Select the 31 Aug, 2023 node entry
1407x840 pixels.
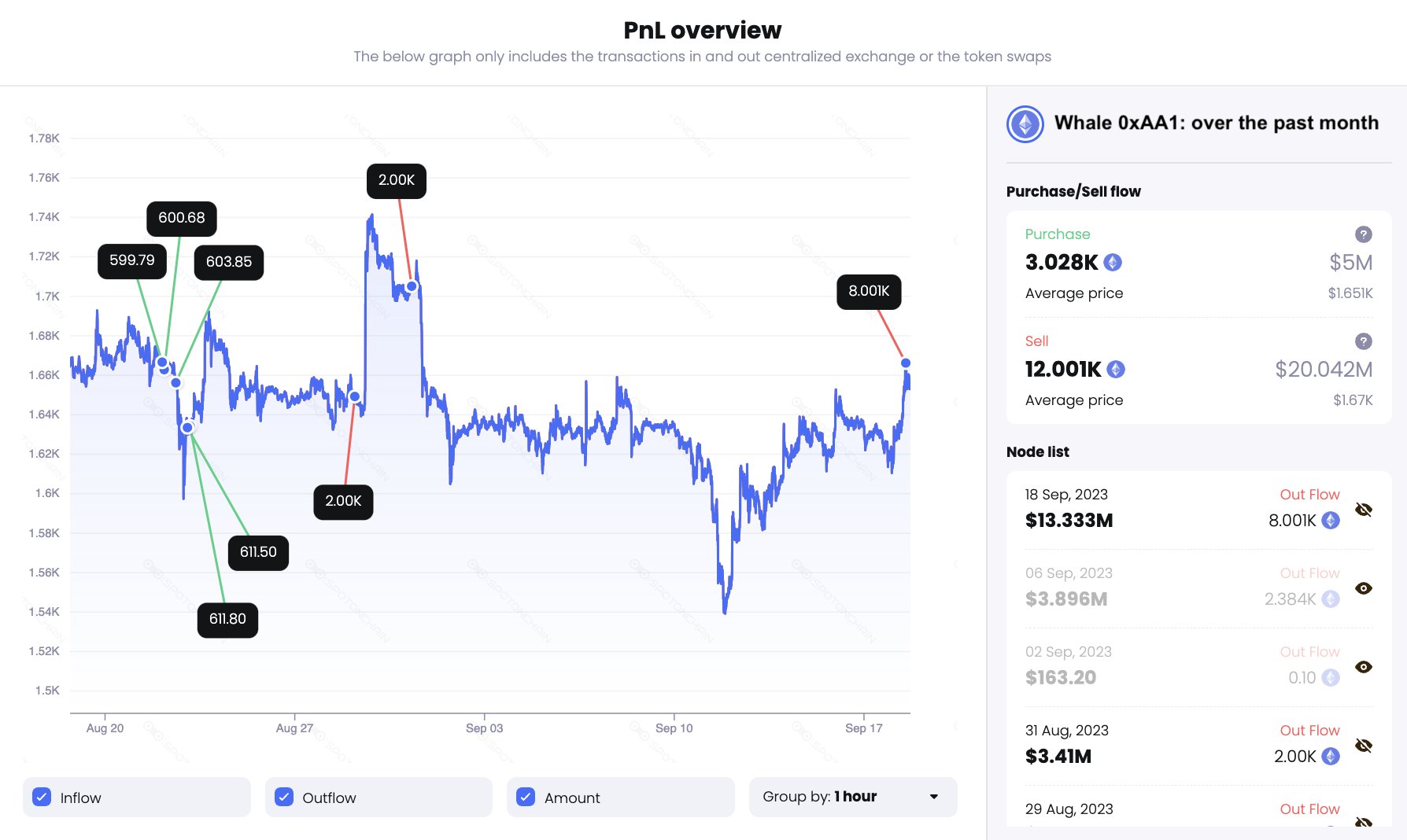(x=1066, y=731)
